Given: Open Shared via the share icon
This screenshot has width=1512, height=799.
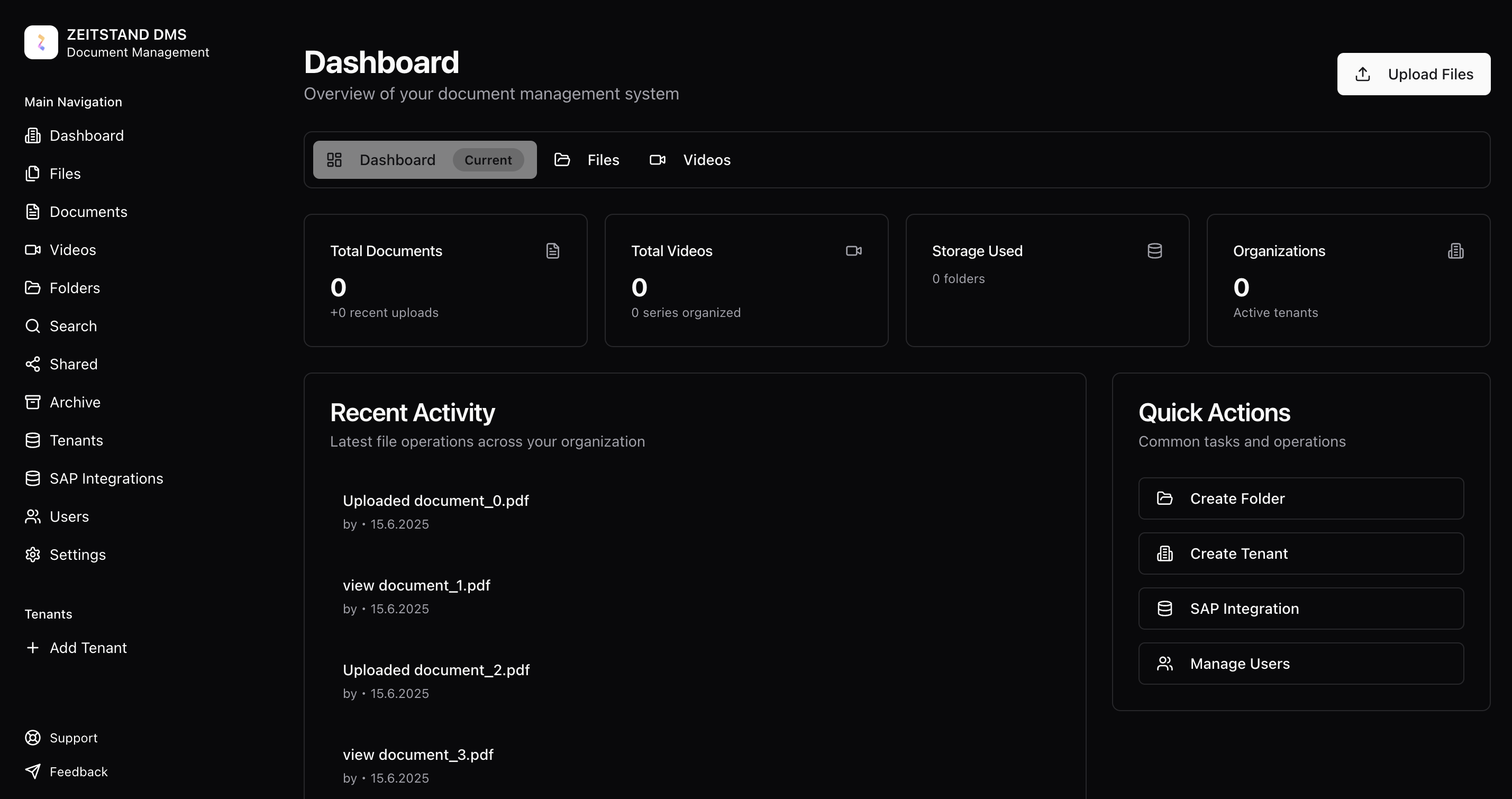Looking at the screenshot, I should (x=33, y=364).
